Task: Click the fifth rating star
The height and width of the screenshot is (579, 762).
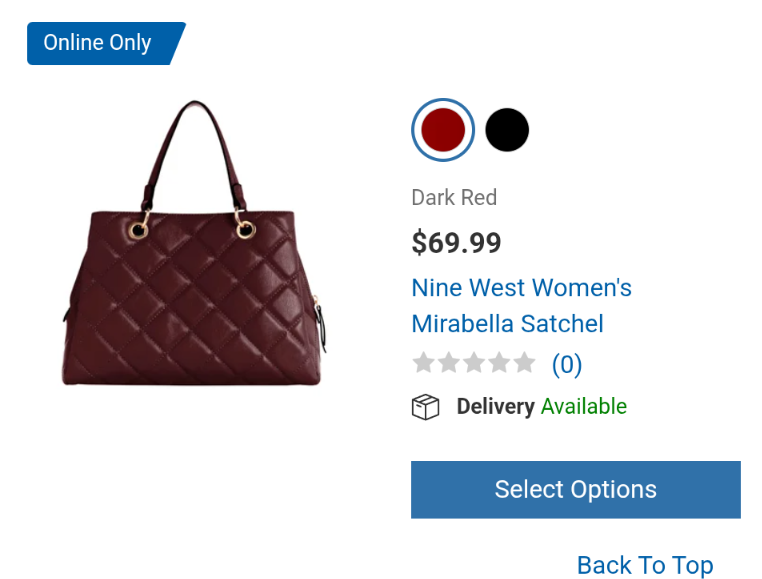Action: point(524,363)
